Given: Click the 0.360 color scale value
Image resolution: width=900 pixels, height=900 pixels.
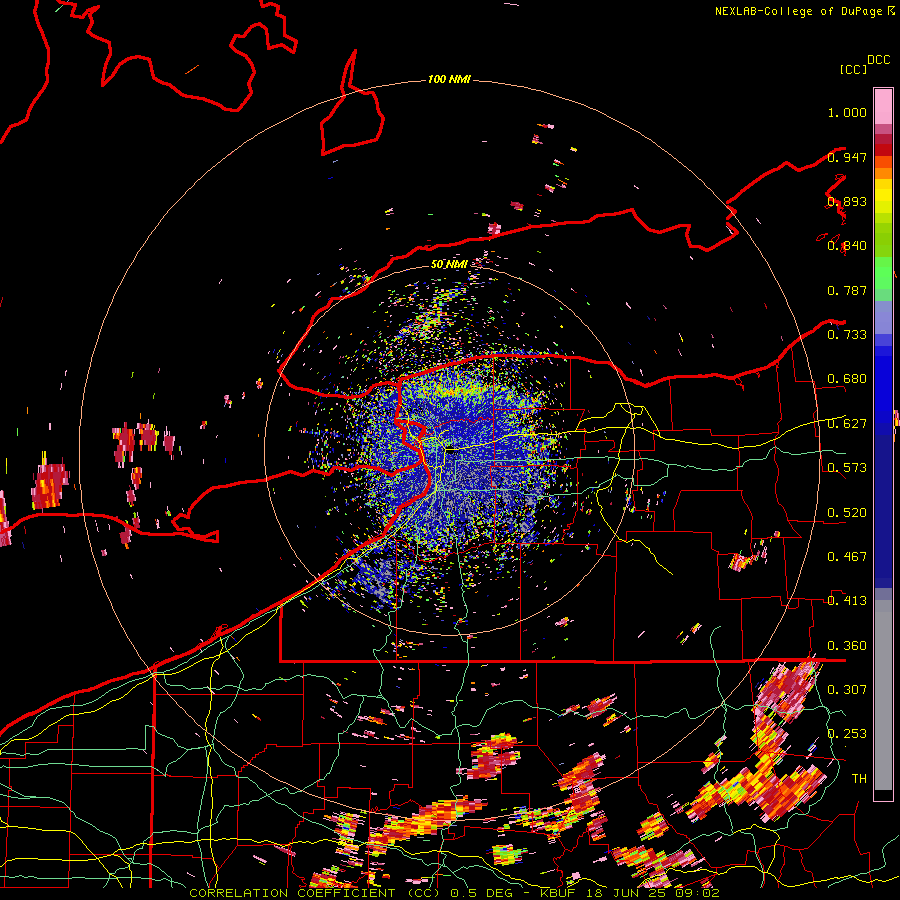Looking at the screenshot, I should click(847, 646).
